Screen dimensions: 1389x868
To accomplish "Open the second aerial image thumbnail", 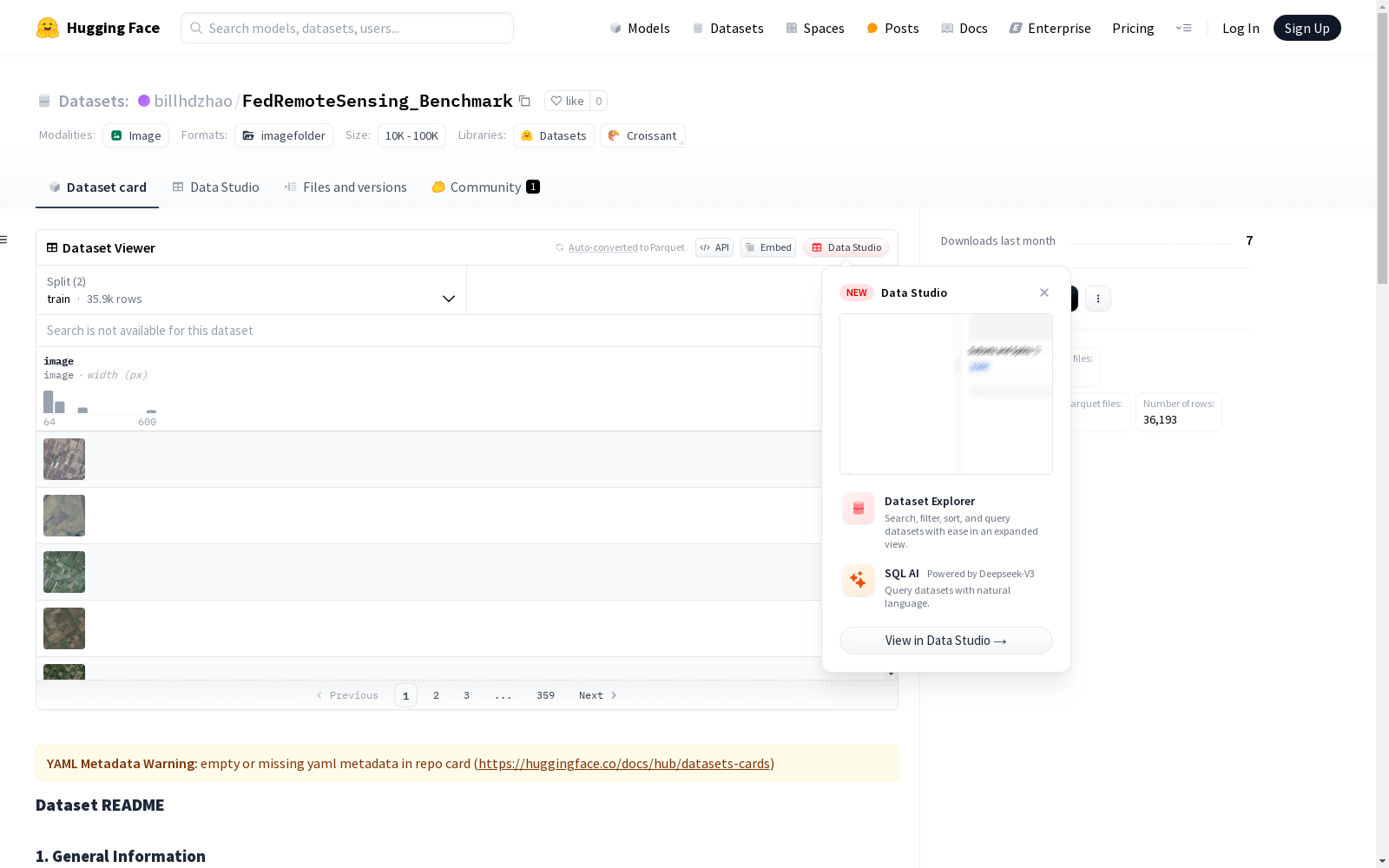I will 64,516.
